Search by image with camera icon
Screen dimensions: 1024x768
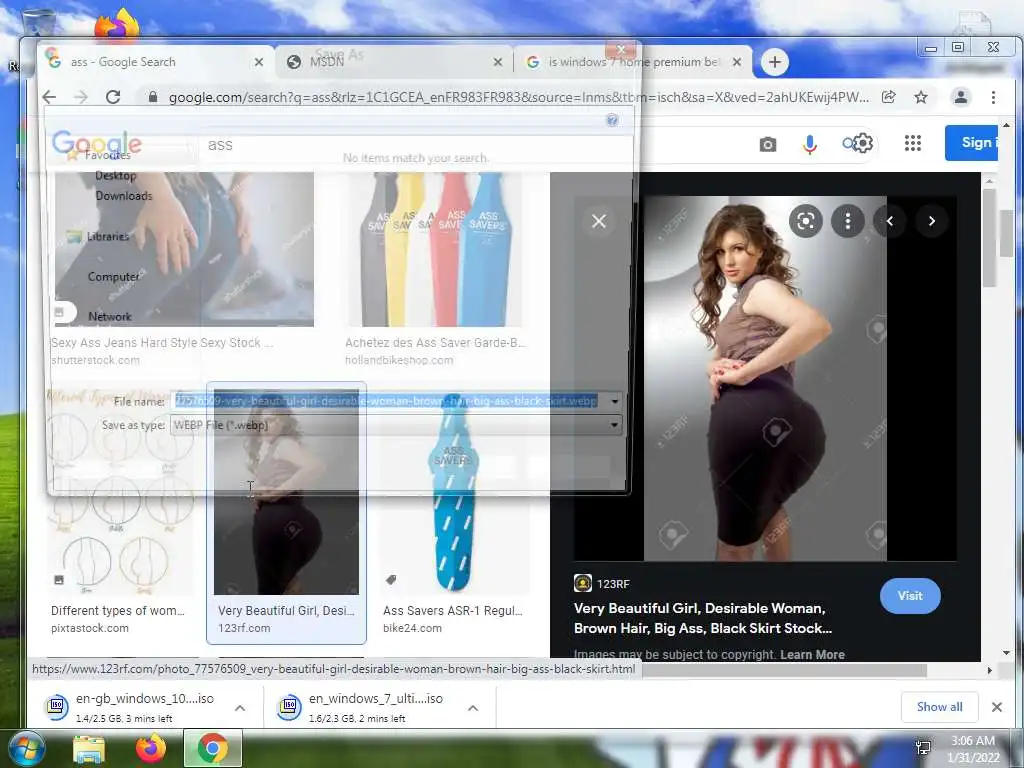(x=768, y=144)
